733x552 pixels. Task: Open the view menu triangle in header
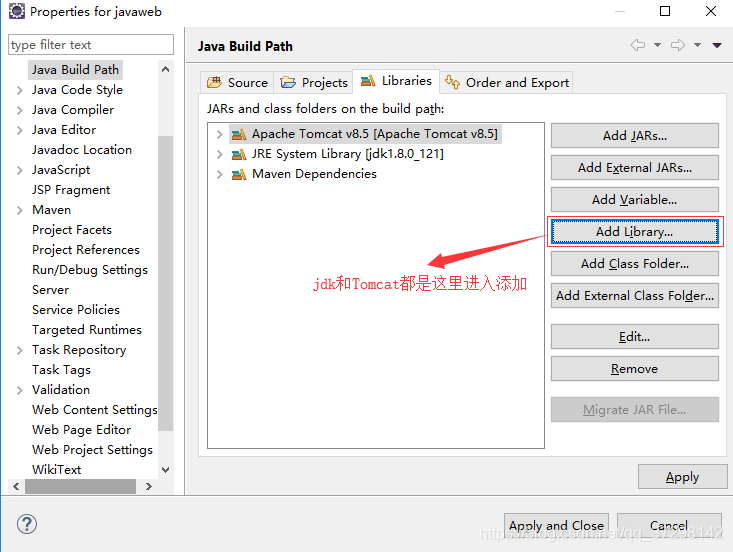tap(717, 45)
